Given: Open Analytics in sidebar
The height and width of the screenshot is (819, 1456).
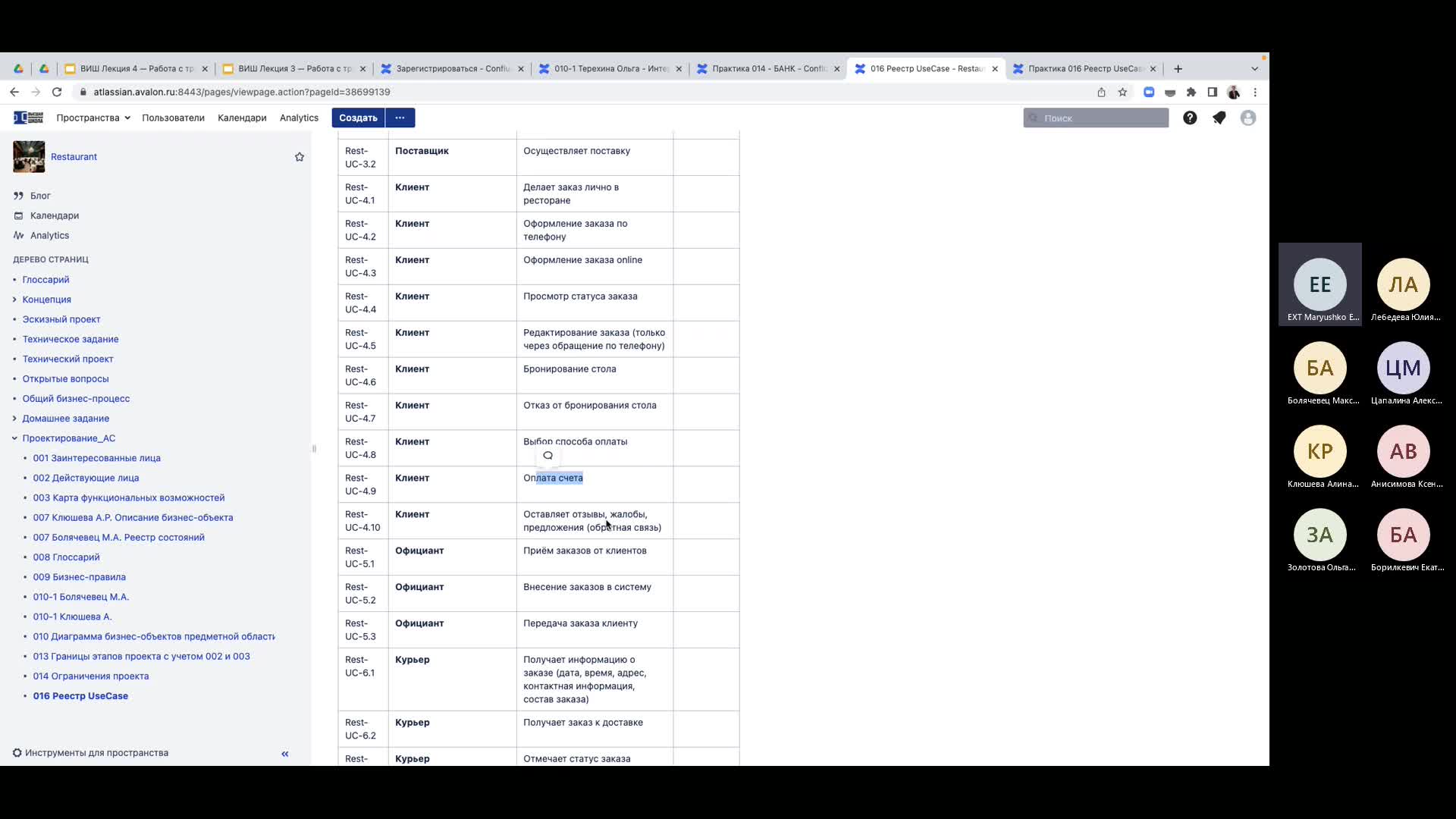Looking at the screenshot, I should (x=49, y=235).
